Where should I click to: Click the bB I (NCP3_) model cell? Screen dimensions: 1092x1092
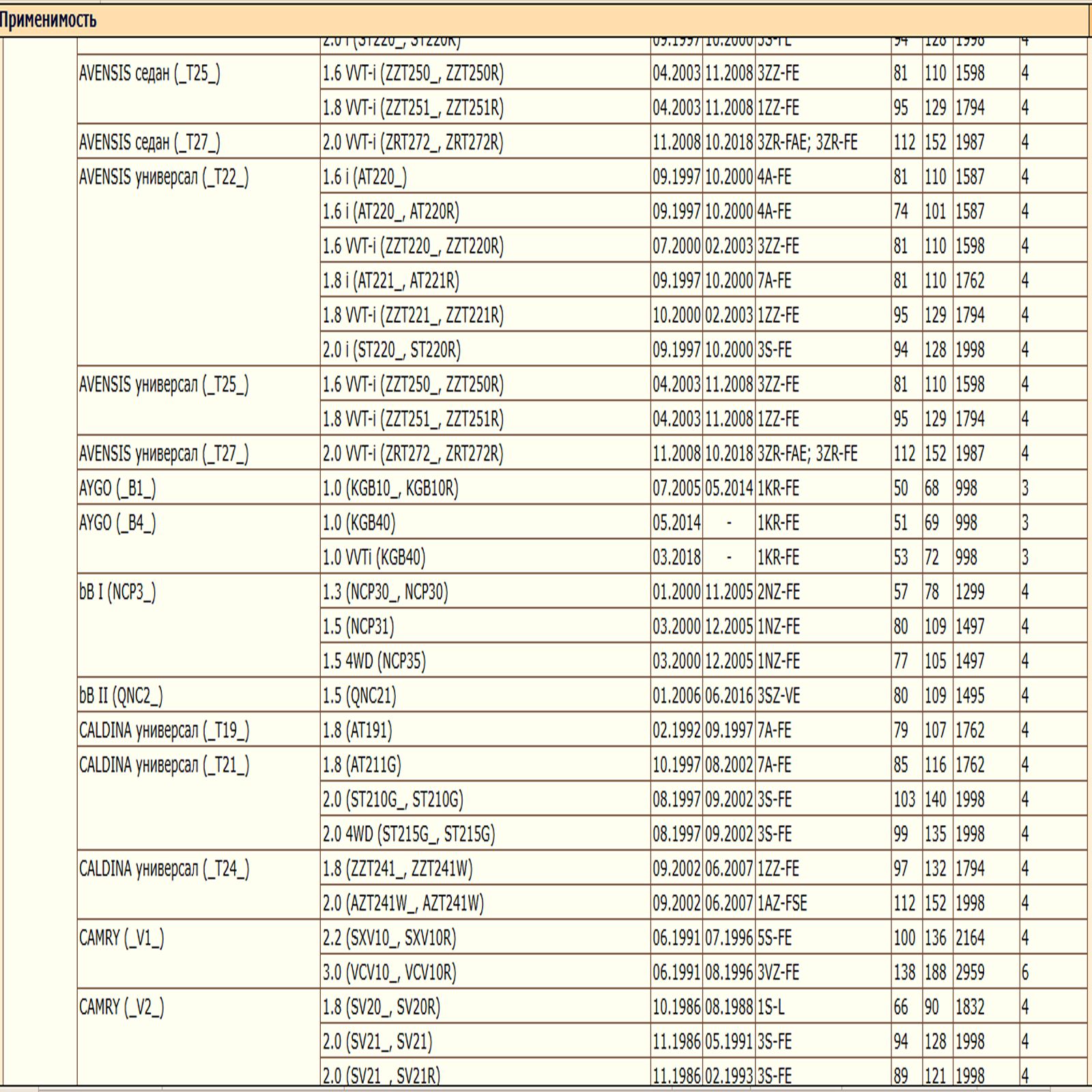[117, 592]
